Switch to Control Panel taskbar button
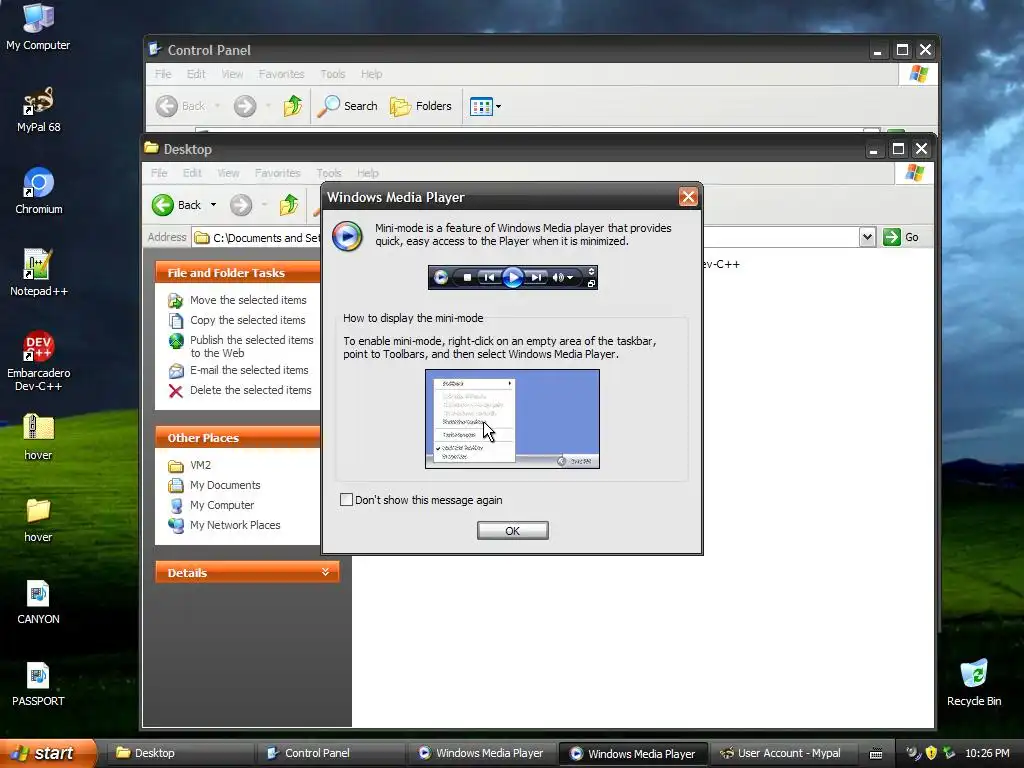The height and width of the screenshot is (768, 1024). [x=330, y=753]
